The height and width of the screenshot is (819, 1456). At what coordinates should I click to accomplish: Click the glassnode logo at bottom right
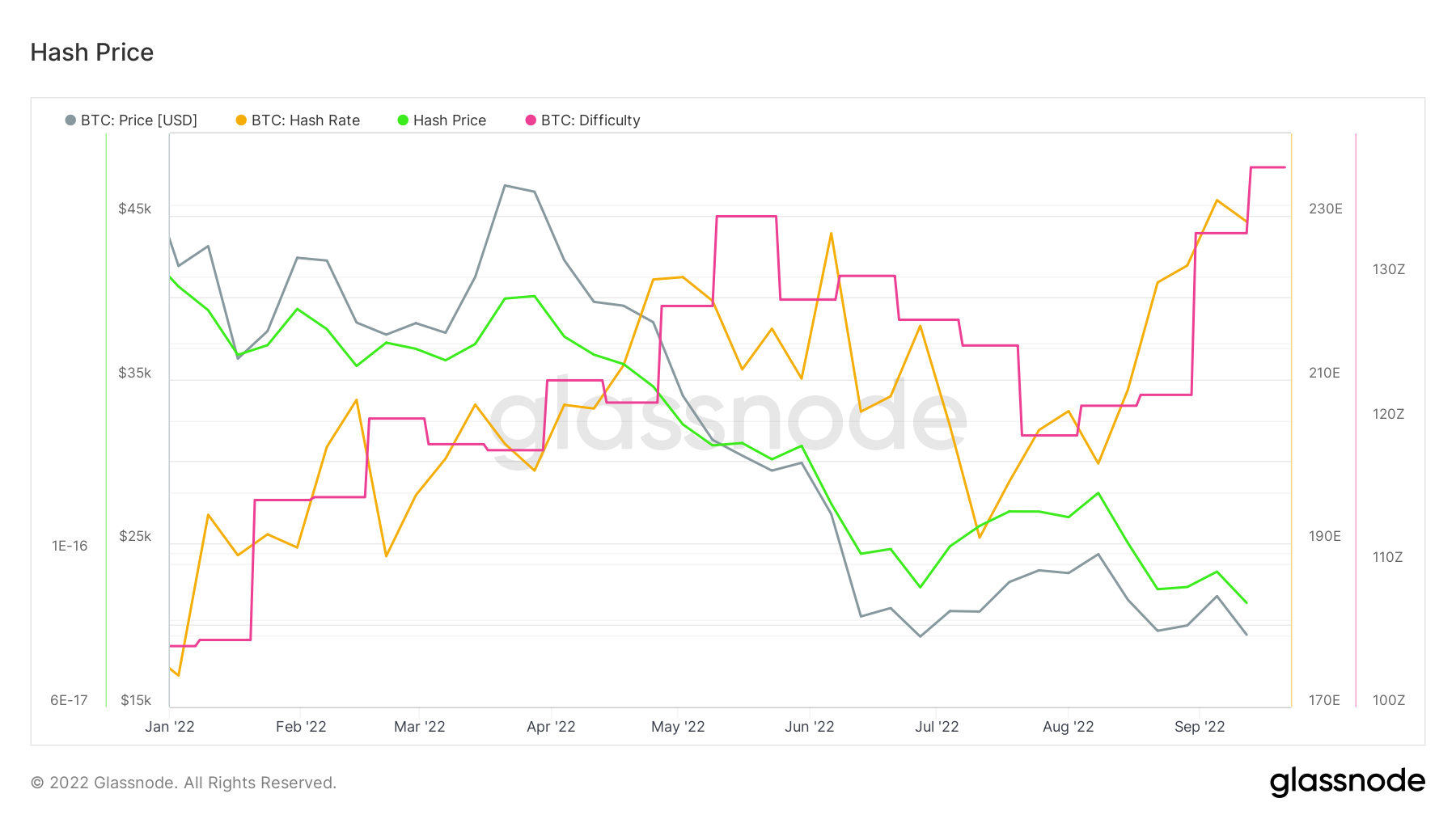click(1347, 782)
